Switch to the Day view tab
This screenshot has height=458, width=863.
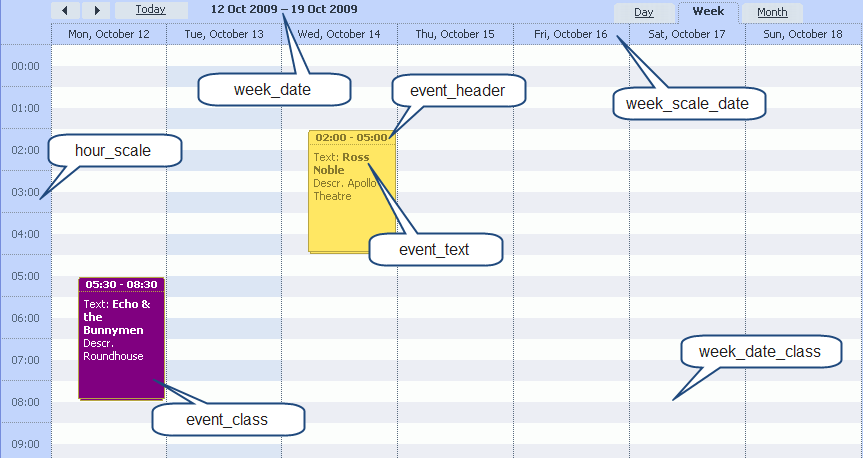tap(643, 13)
